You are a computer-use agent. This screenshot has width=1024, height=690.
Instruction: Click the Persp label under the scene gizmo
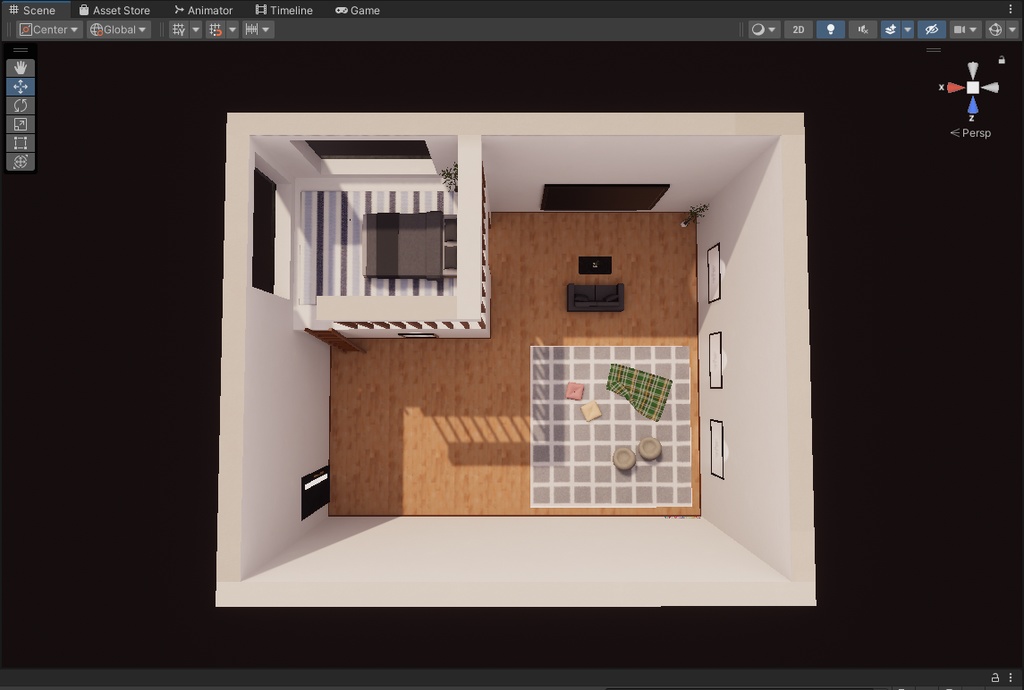tap(971, 132)
